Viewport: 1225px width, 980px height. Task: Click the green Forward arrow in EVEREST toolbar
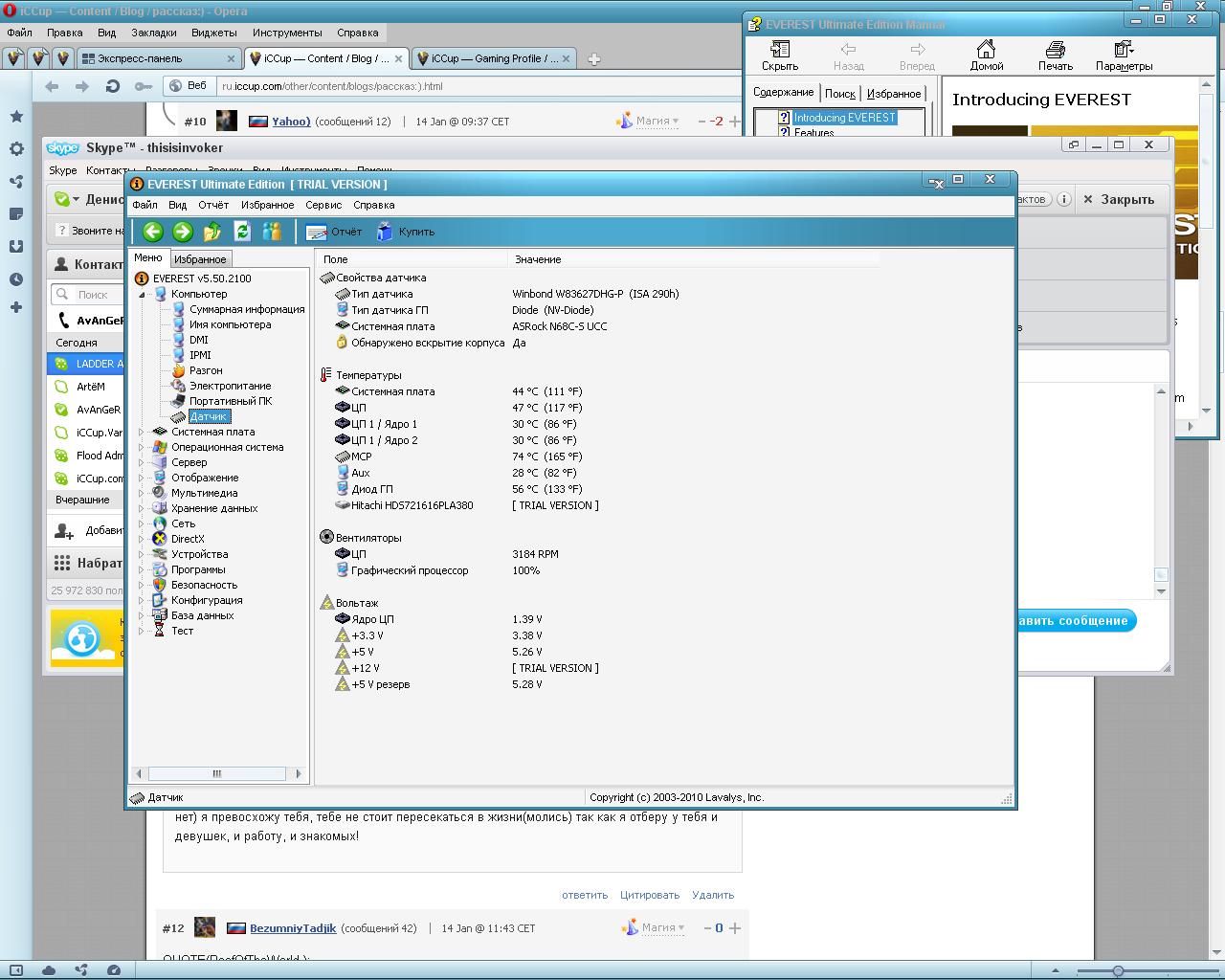(x=183, y=232)
